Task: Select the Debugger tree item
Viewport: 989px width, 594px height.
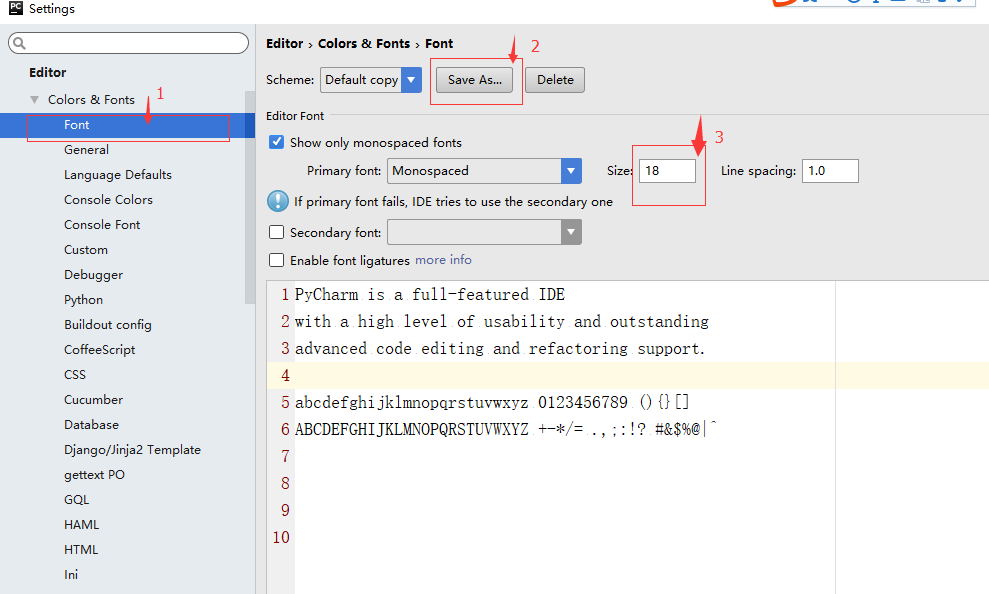Action: coord(93,275)
